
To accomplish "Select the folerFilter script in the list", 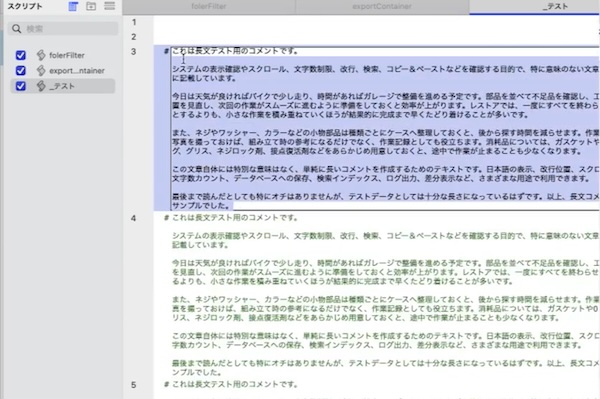I will (63, 55).
